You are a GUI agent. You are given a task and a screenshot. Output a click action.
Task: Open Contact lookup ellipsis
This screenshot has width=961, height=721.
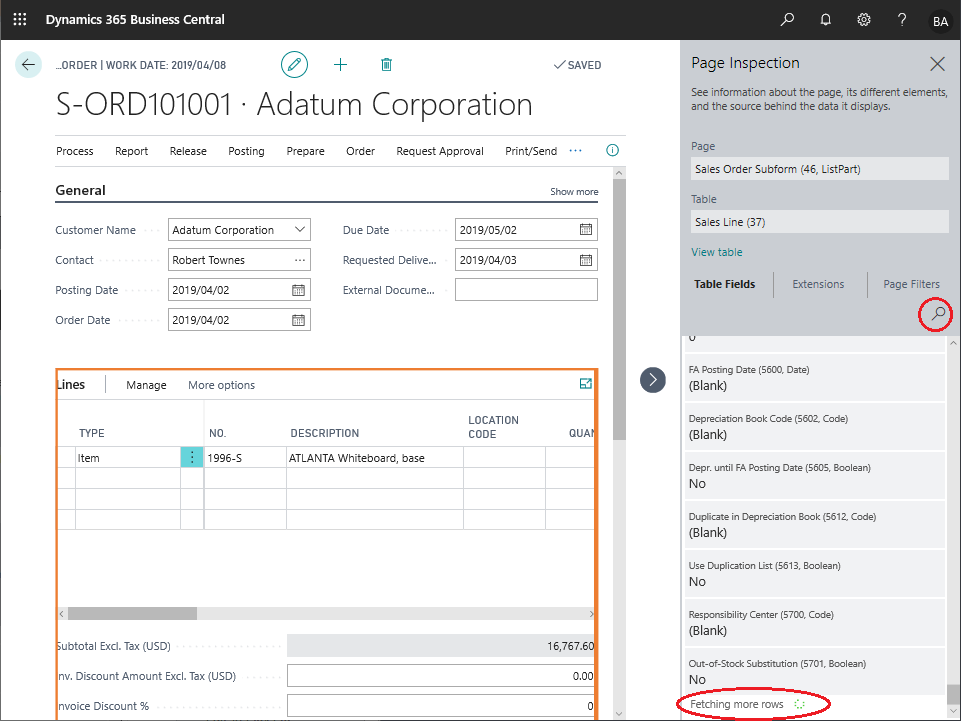300,260
